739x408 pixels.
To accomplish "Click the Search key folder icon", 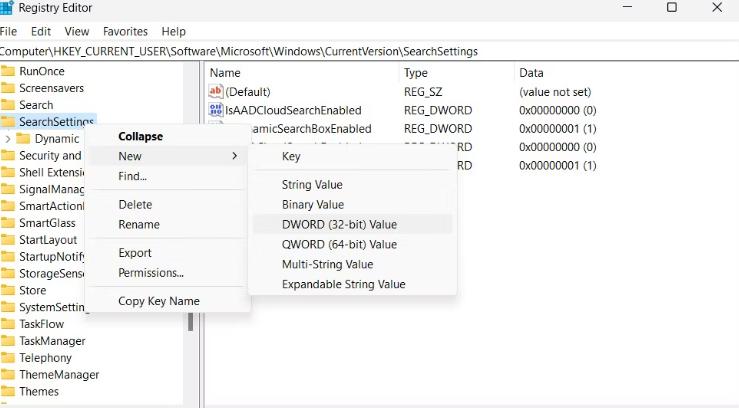I will [x=8, y=105].
